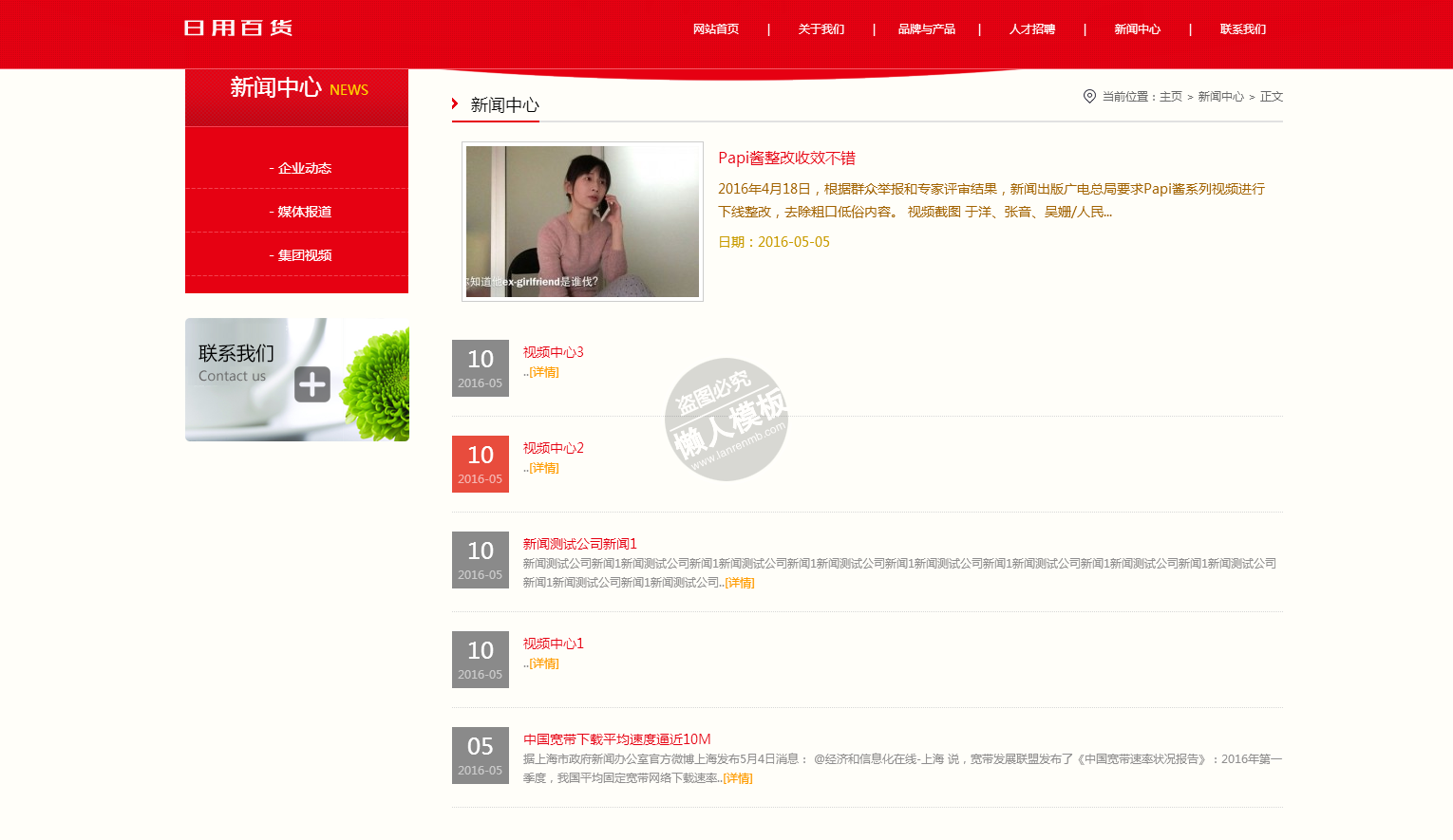Click the red arrow beside 新闻中心 heading
Viewport: 1453px width, 840px height.
456,103
